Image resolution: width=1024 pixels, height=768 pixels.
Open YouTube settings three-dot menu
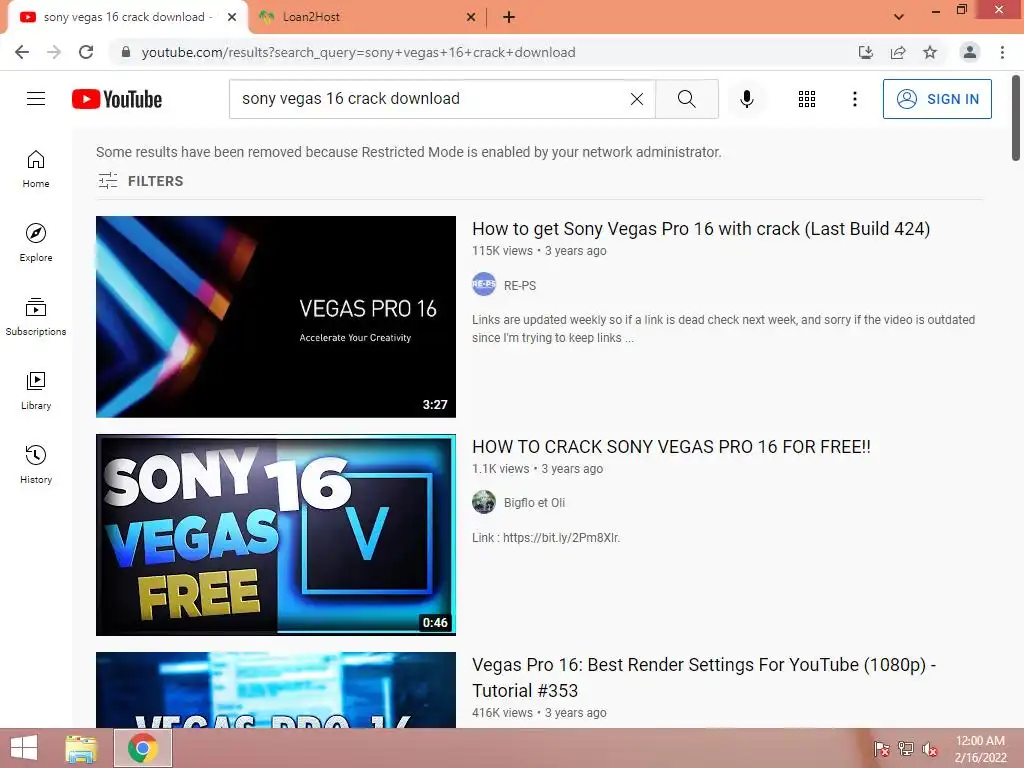pos(854,99)
